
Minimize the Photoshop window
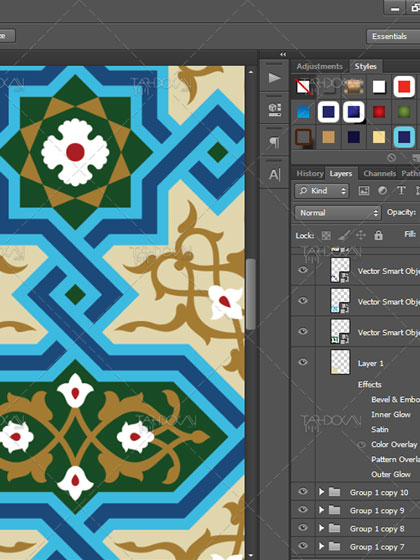(x=395, y=9)
